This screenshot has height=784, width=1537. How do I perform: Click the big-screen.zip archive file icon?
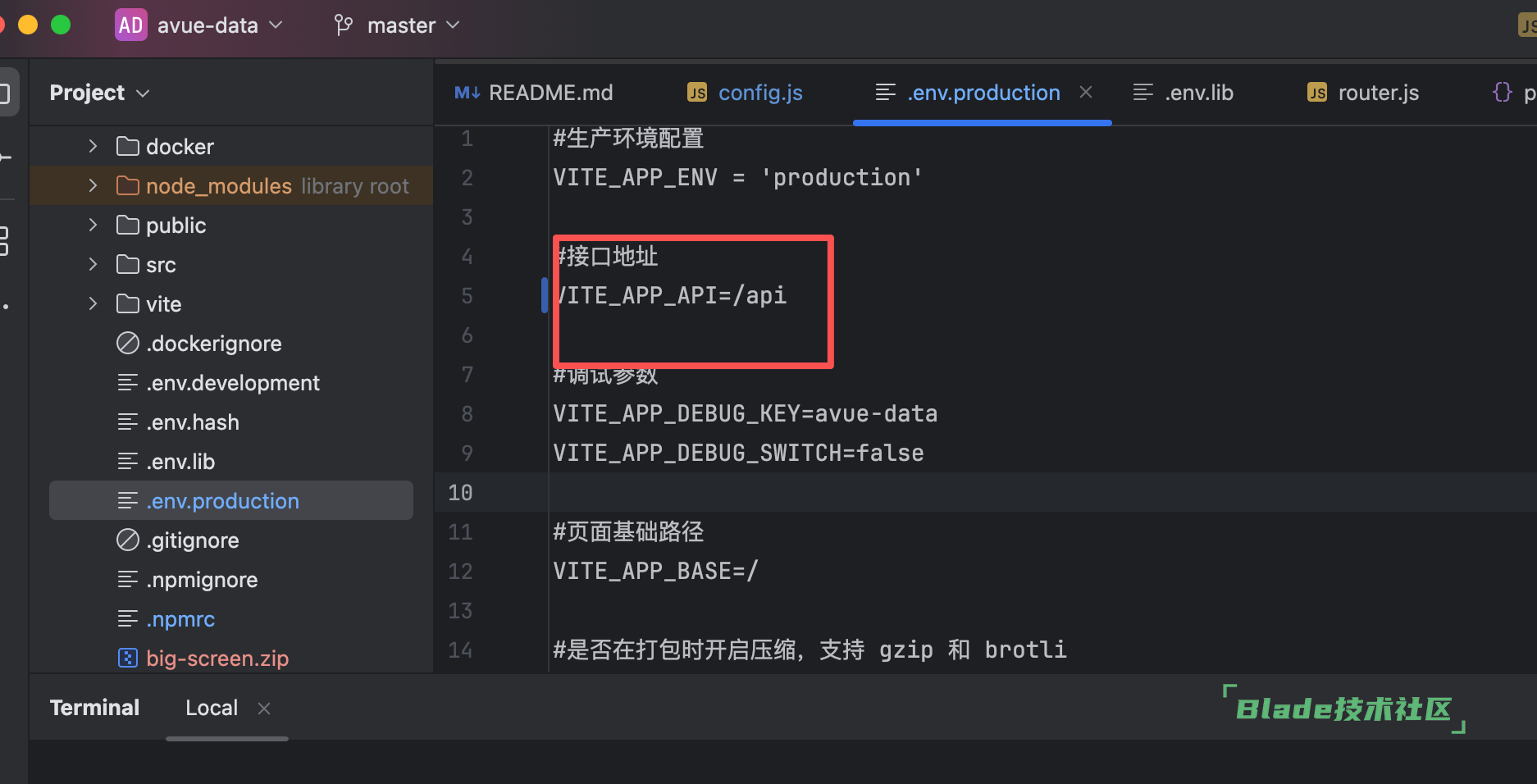pyautogui.click(x=127, y=659)
